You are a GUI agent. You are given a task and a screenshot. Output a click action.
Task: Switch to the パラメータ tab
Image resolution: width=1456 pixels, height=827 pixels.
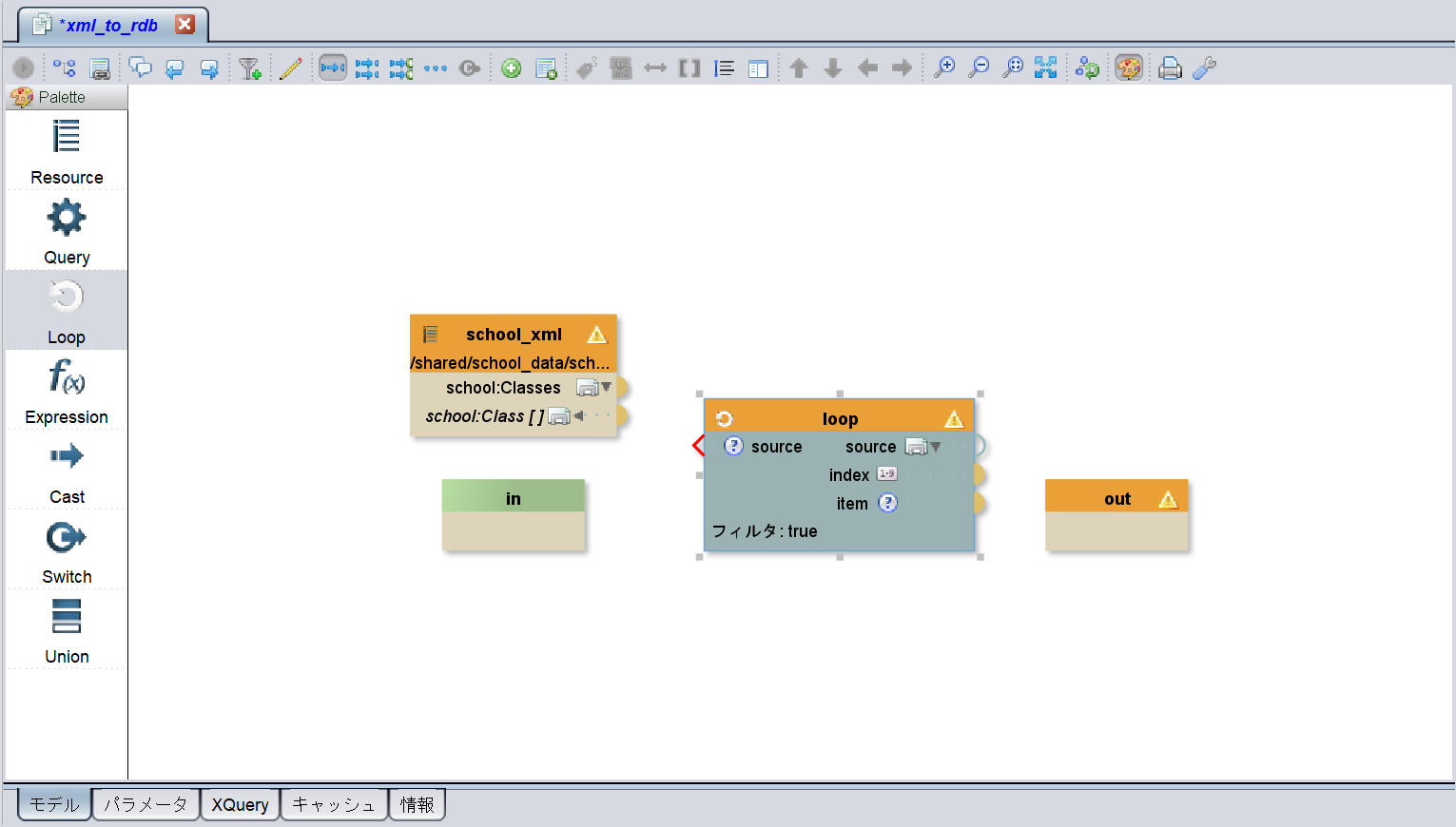[146, 804]
